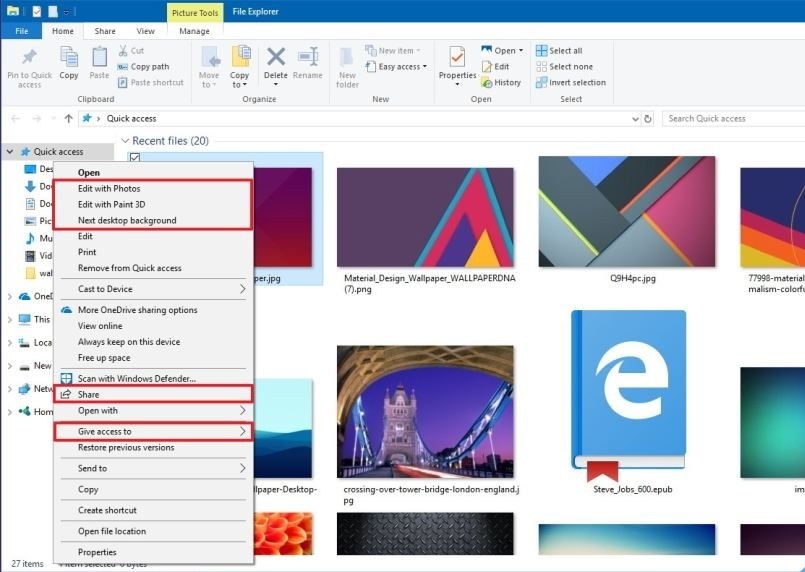Click the New folder icon

click(x=347, y=57)
